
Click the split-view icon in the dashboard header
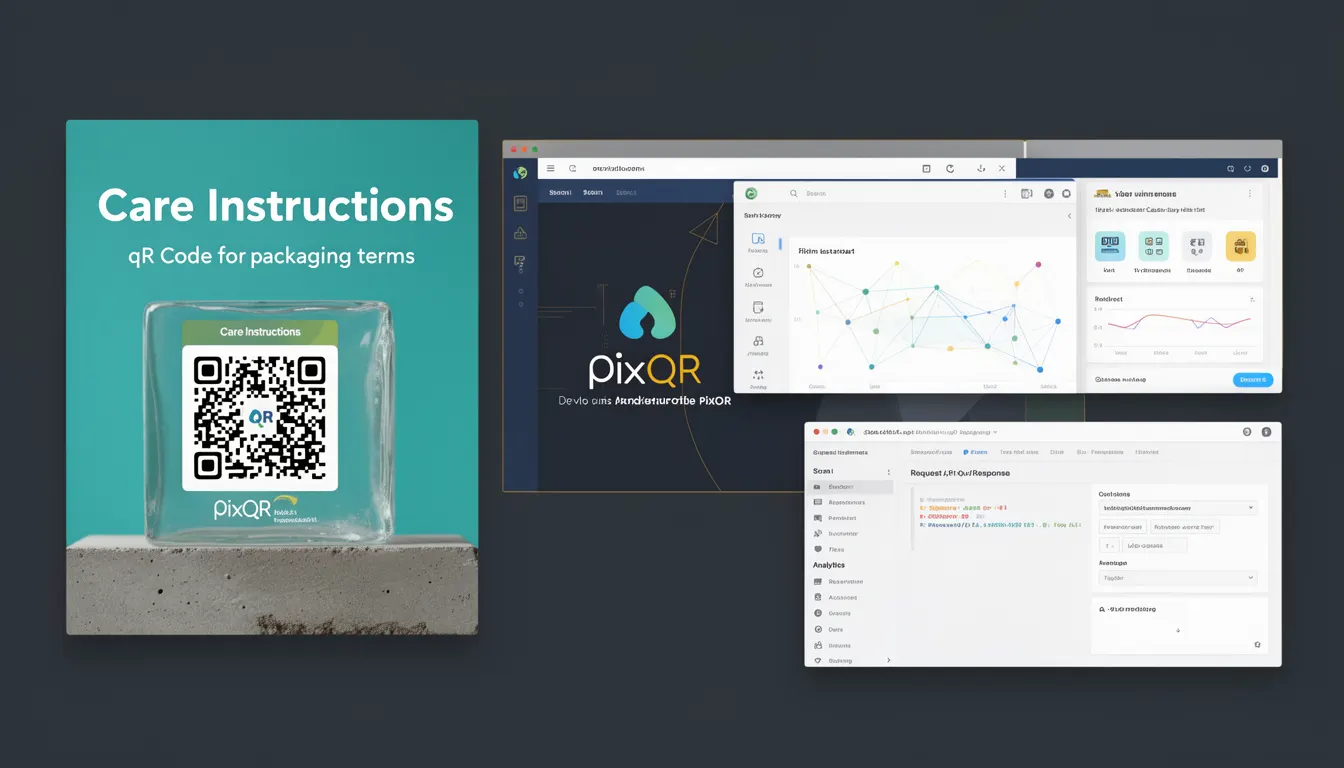point(1026,194)
